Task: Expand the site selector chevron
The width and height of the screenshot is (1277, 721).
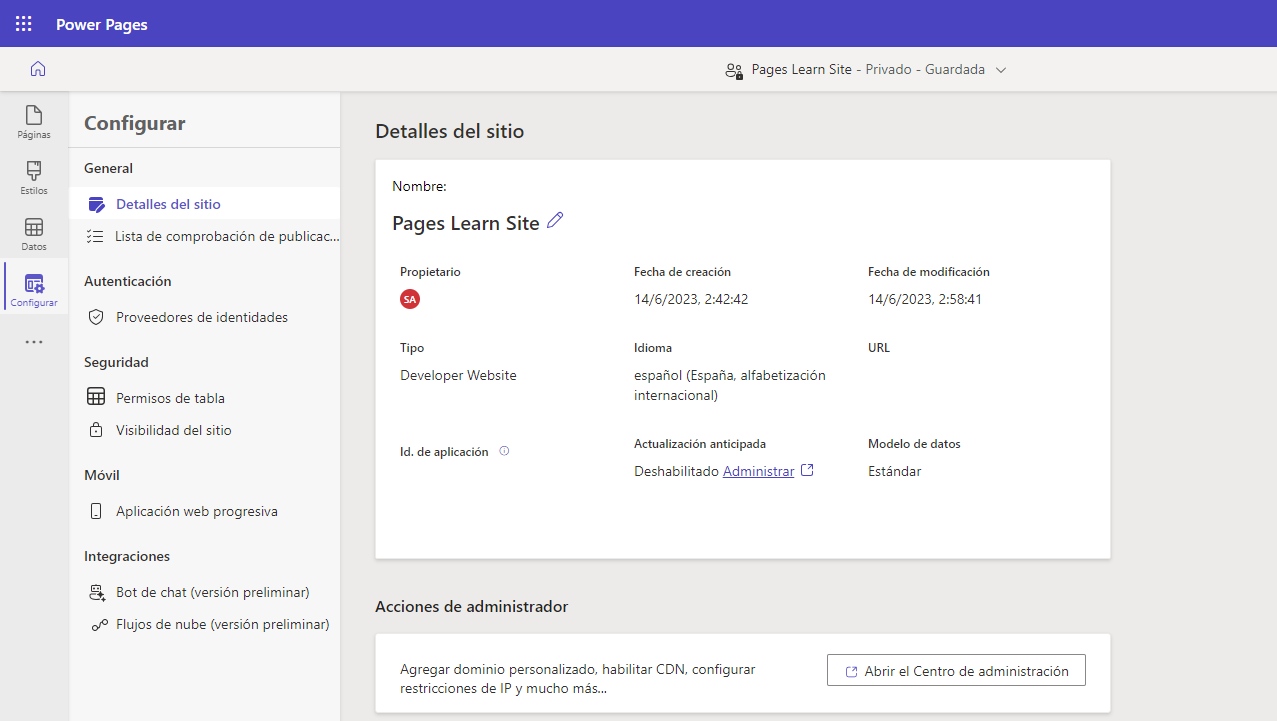Action: tap(1001, 70)
